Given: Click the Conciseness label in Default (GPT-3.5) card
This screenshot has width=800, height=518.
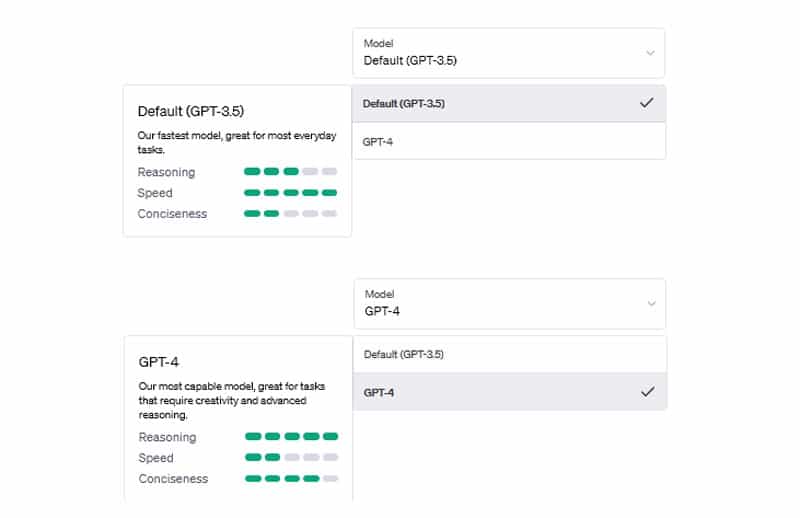Looking at the screenshot, I should (172, 213).
